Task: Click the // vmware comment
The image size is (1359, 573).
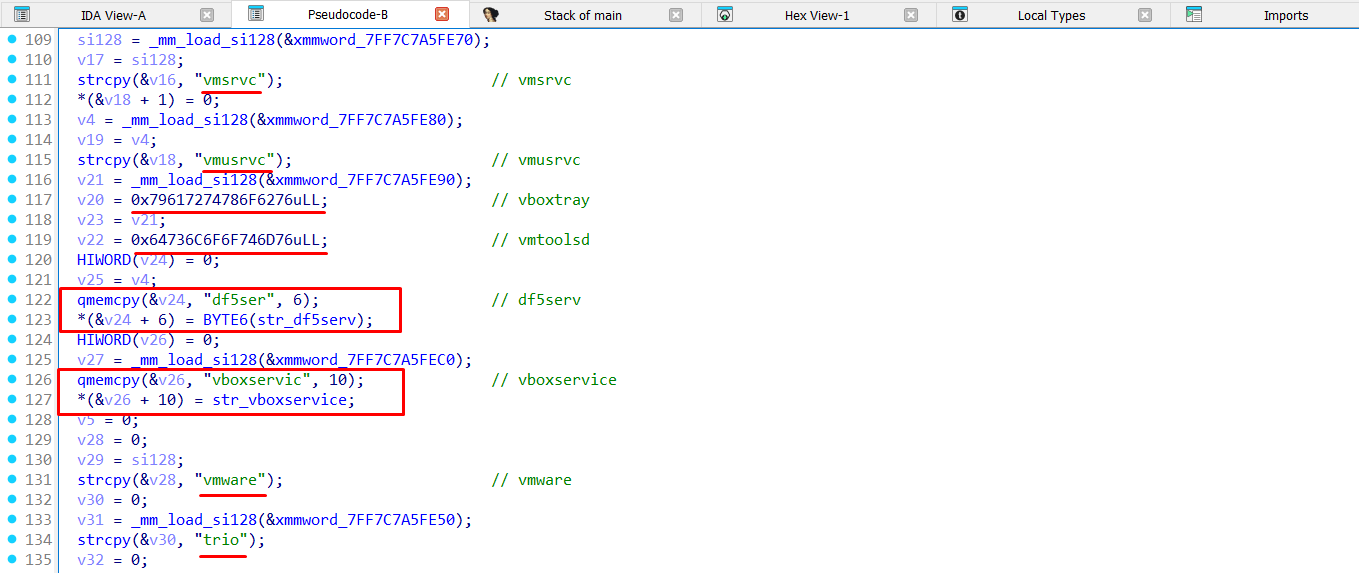Action: [532, 480]
